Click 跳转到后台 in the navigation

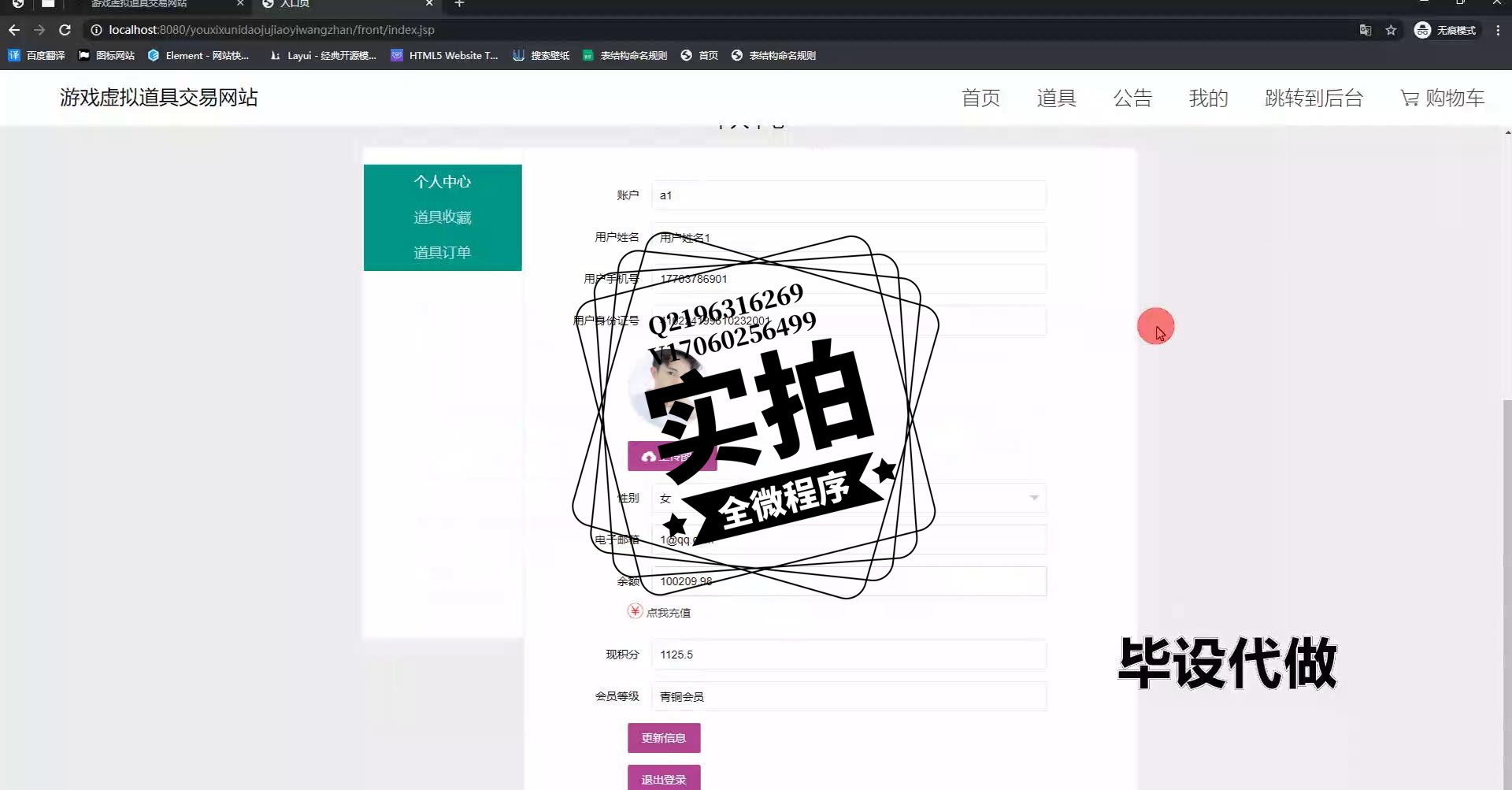(x=1314, y=98)
